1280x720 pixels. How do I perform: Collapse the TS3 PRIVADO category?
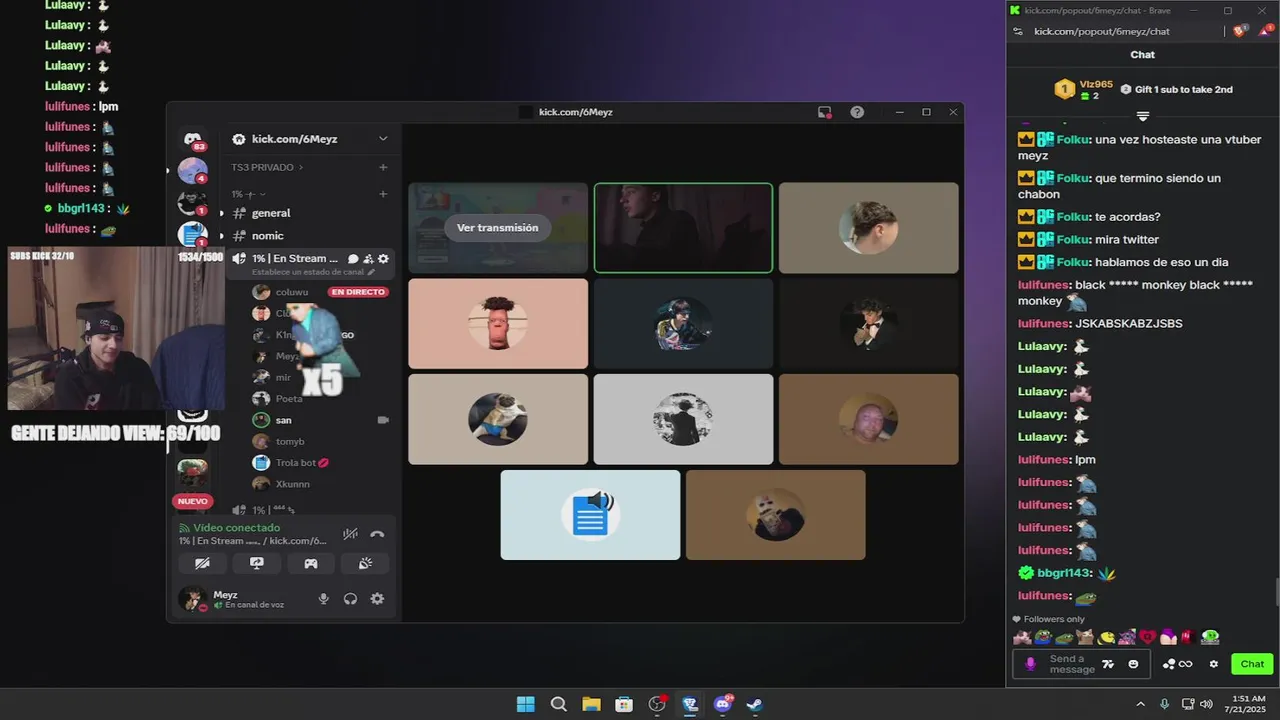click(267, 167)
